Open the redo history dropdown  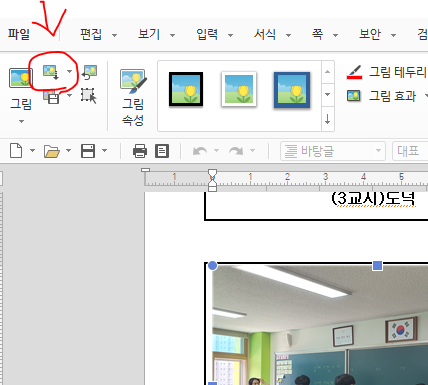[x=252, y=151]
